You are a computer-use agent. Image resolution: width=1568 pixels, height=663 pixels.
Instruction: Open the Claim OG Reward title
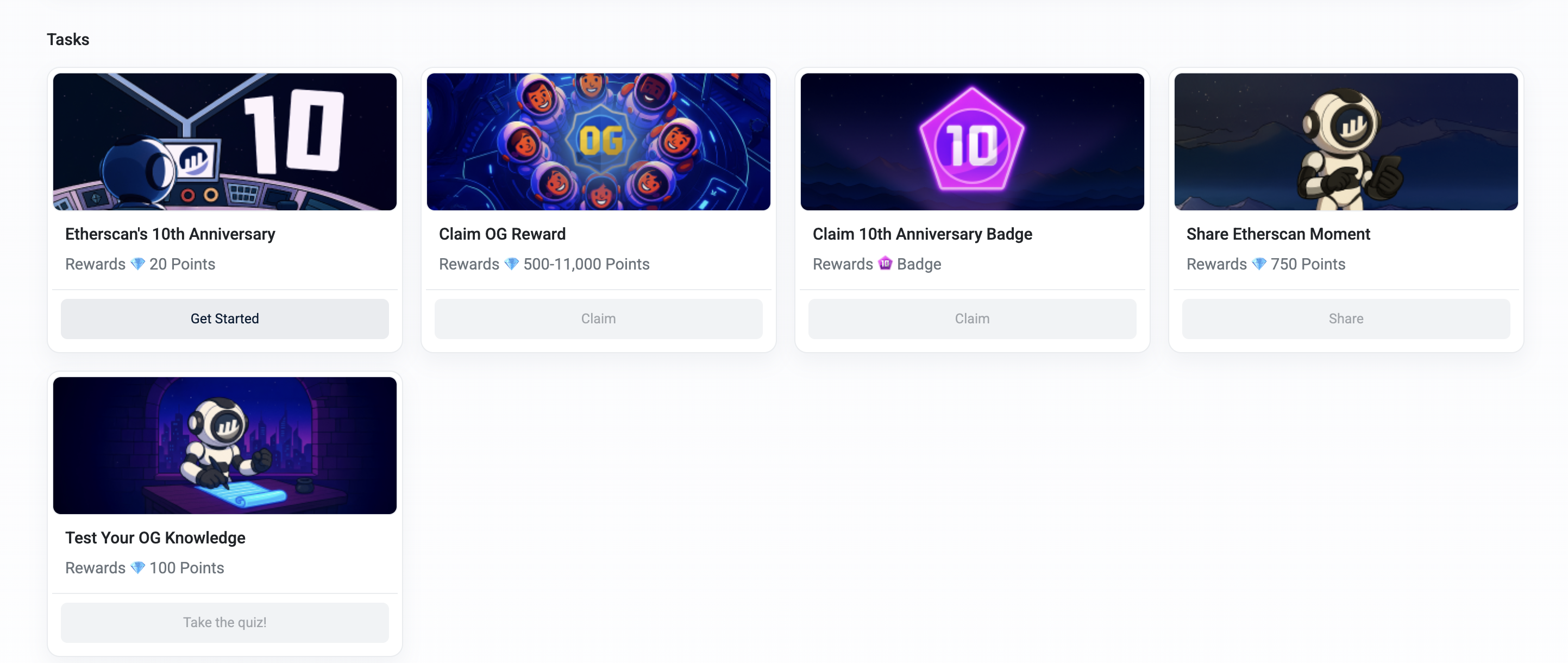[x=502, y=234]
